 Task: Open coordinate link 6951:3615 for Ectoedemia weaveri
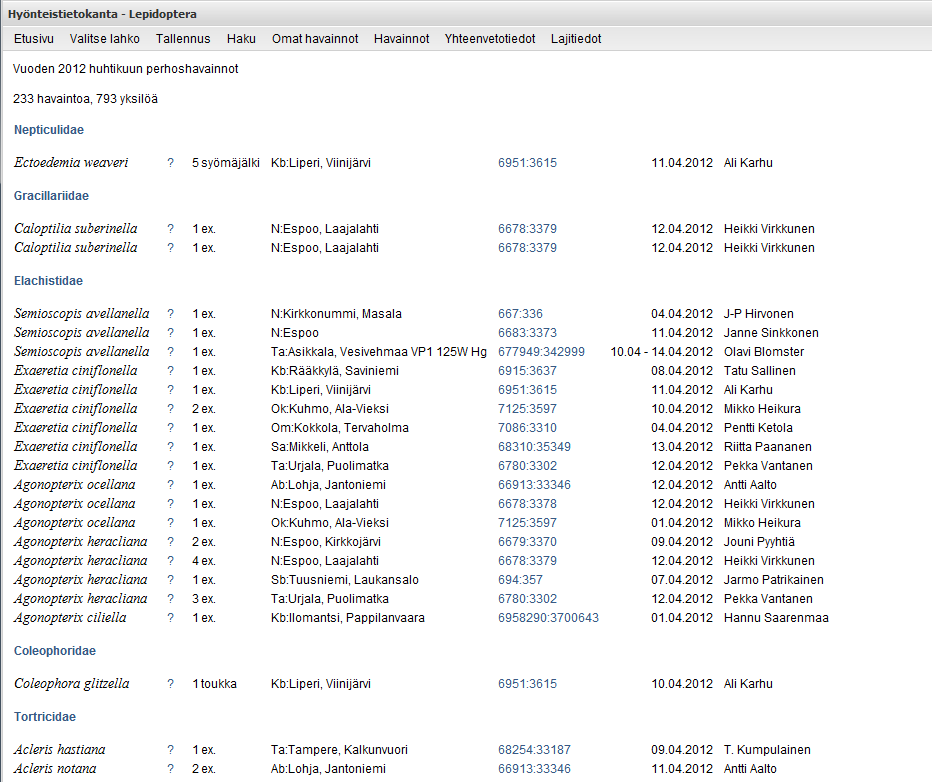[x=527, y=163]
